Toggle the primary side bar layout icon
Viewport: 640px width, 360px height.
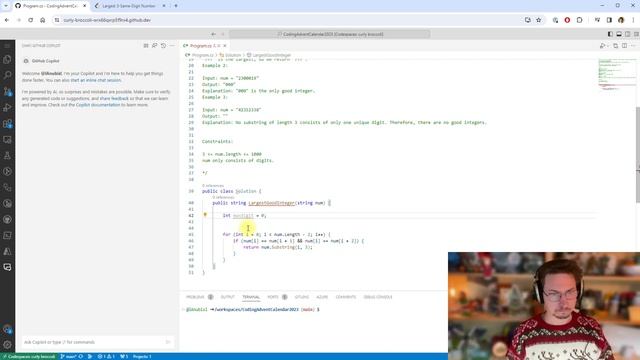point(610,34)
